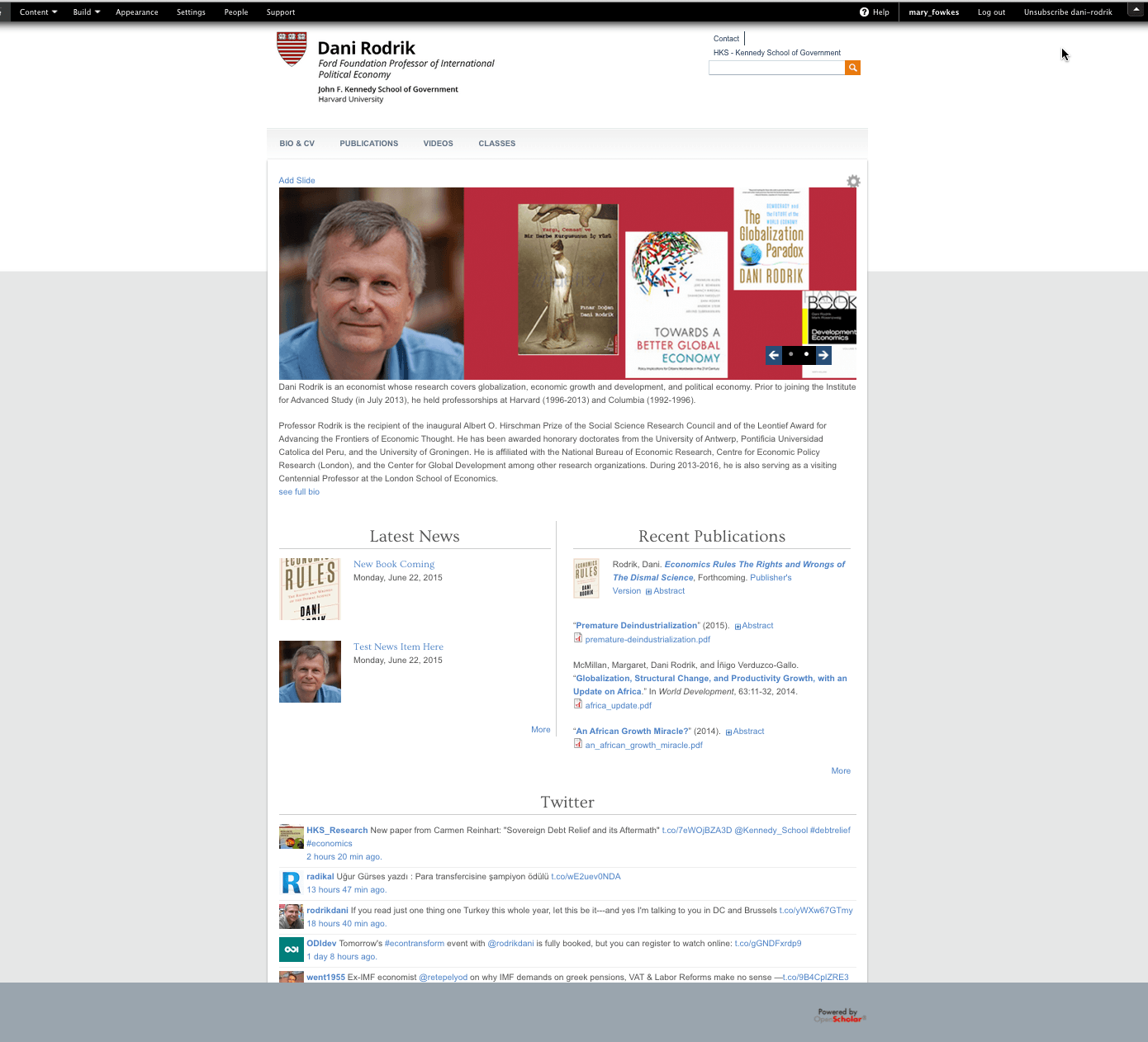Go to the VIDEOS tab

click(439, 144)
